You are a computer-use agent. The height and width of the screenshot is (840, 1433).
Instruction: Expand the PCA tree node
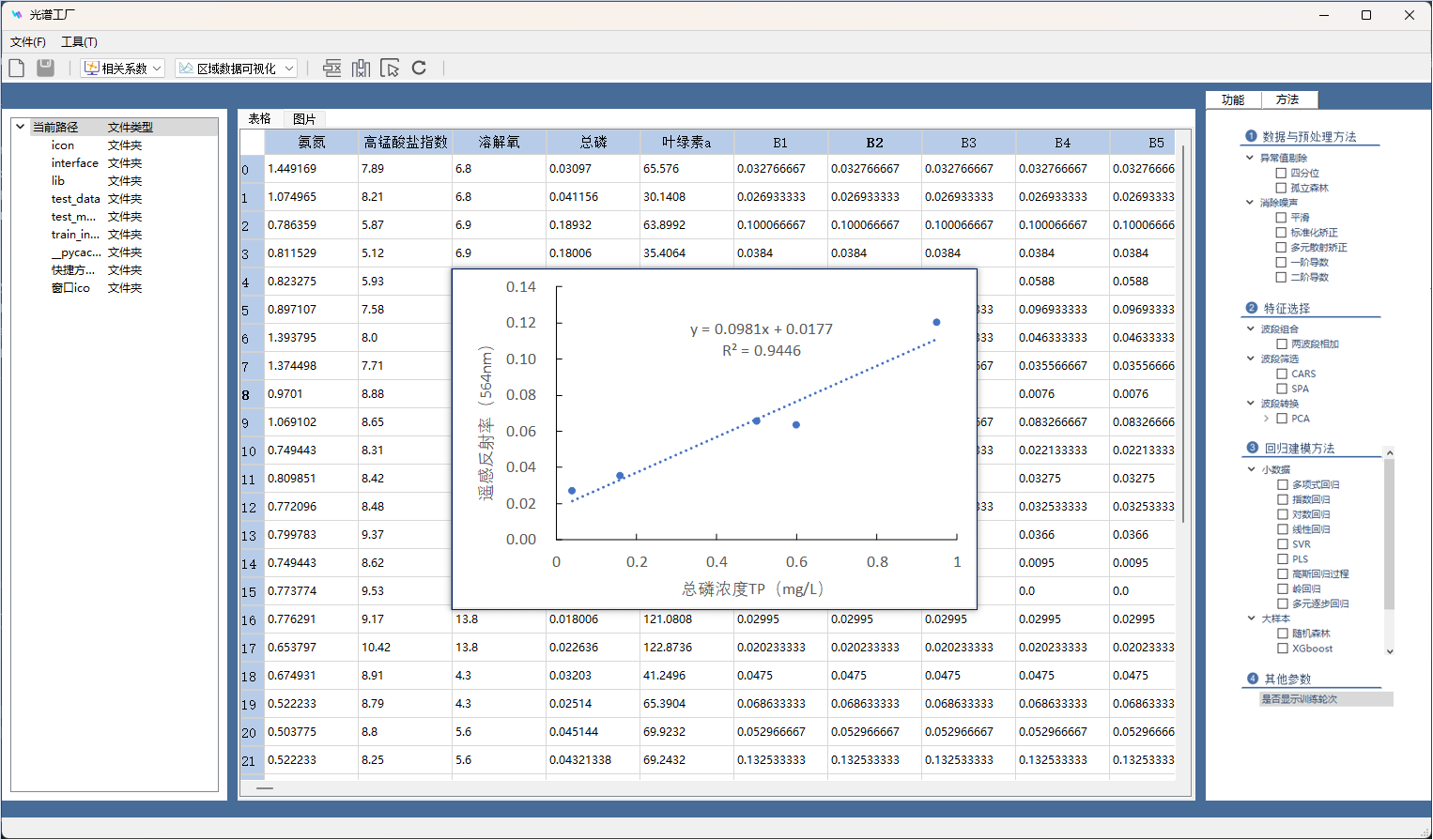point(1266,419)
